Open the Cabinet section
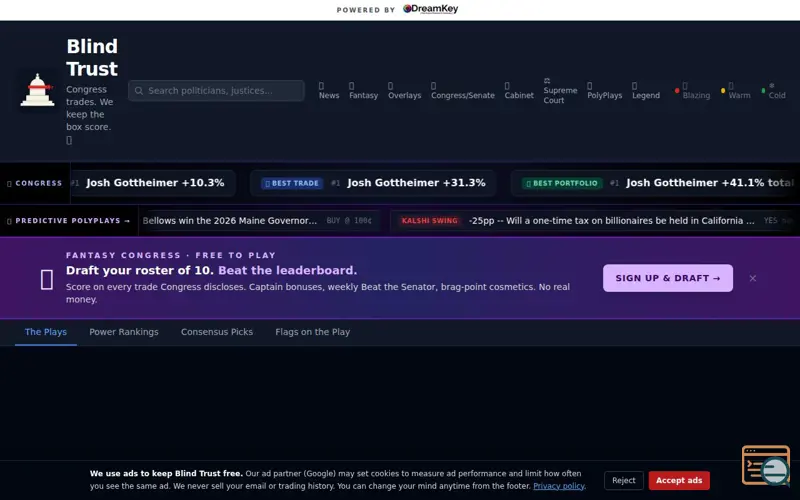This screenshot has width=800, height=500. click(x=519, y=91)
